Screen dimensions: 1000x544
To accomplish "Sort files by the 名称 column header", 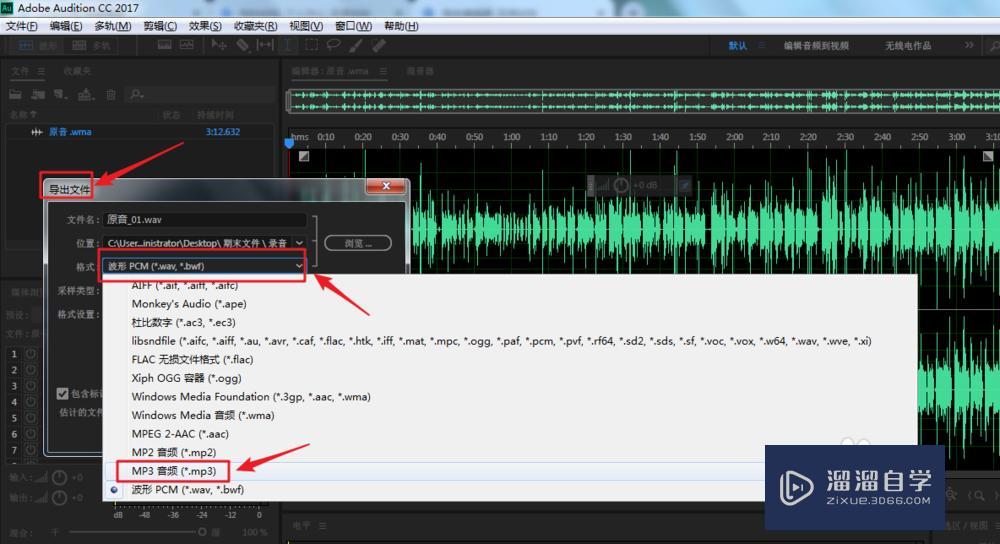I will tap(23, 115).
